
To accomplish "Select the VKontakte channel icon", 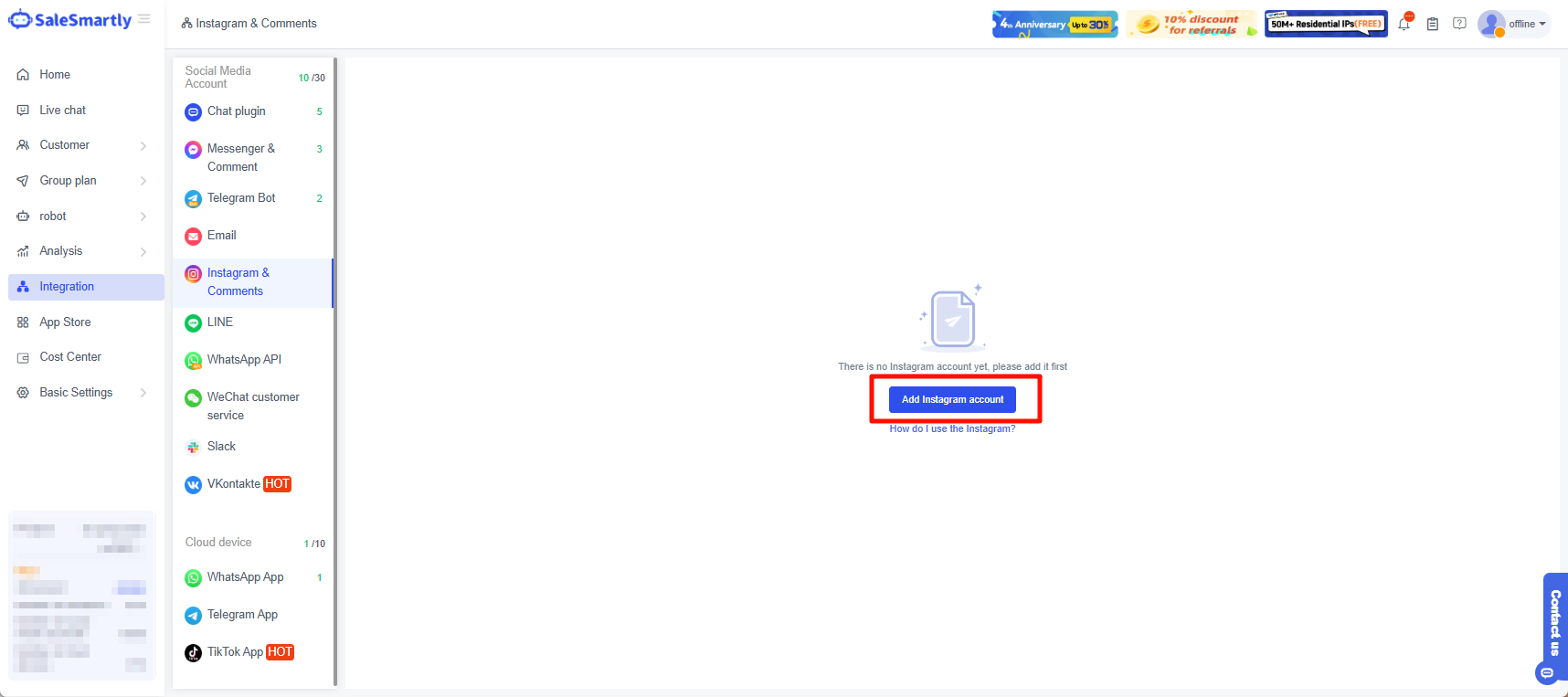I will (193, 485).
